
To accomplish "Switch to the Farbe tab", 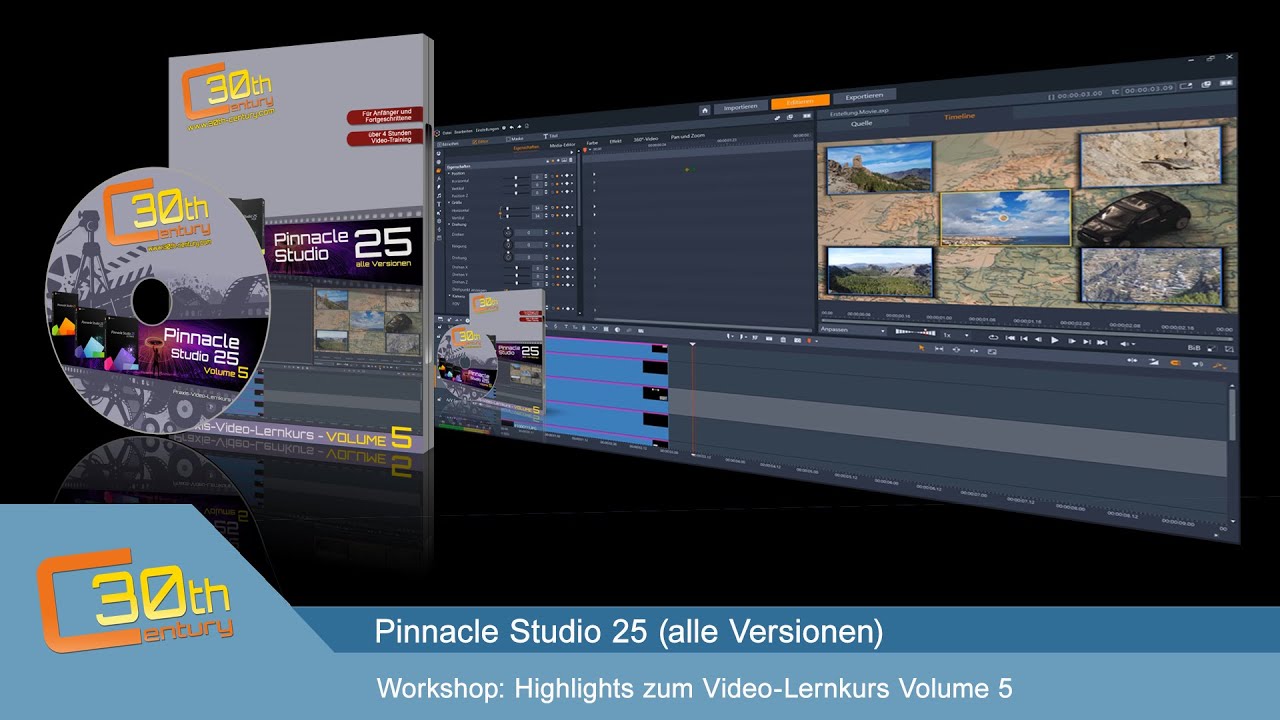I will [x=592, y=143].
